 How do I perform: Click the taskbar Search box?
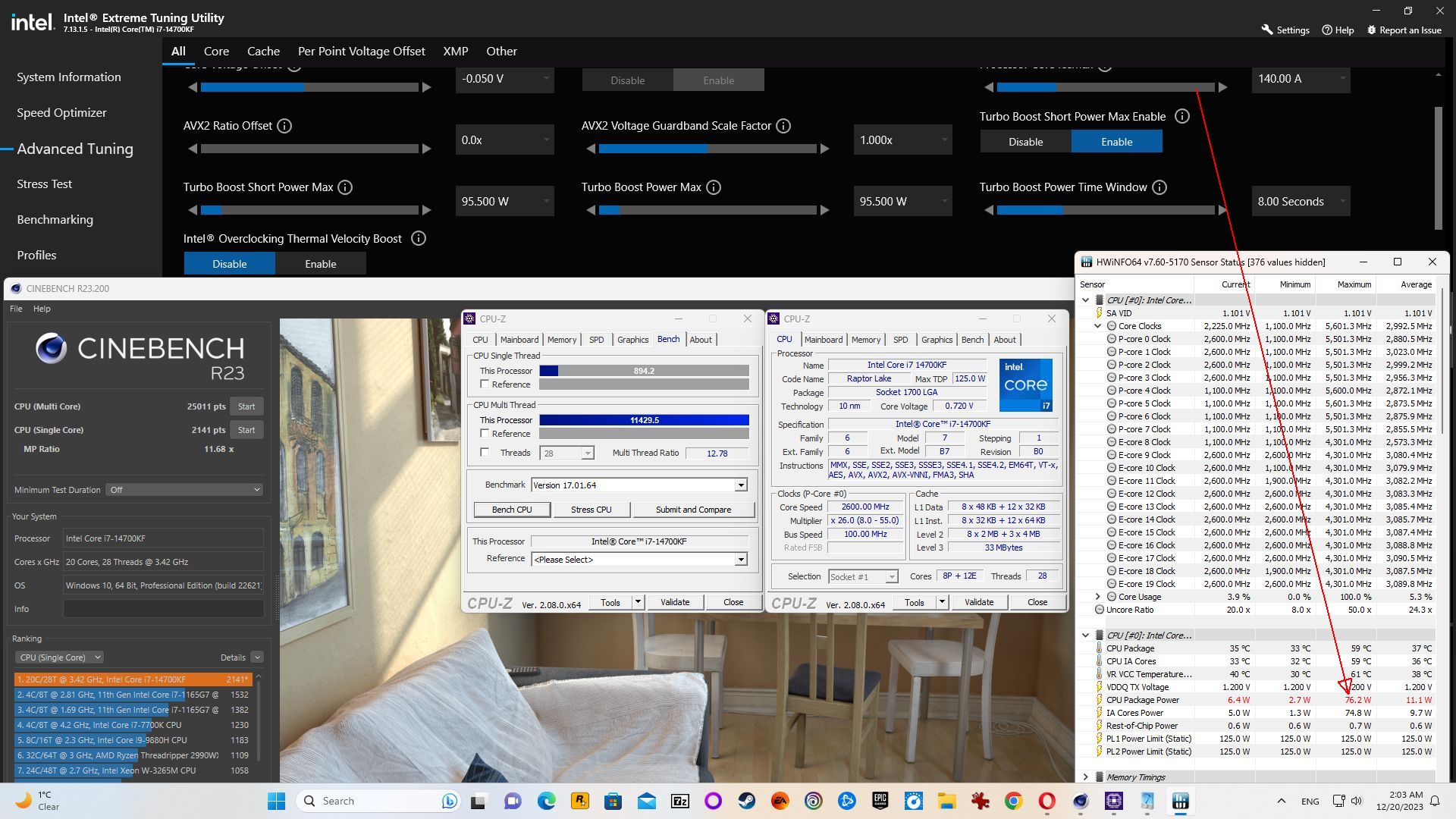(x=379, y=801)
